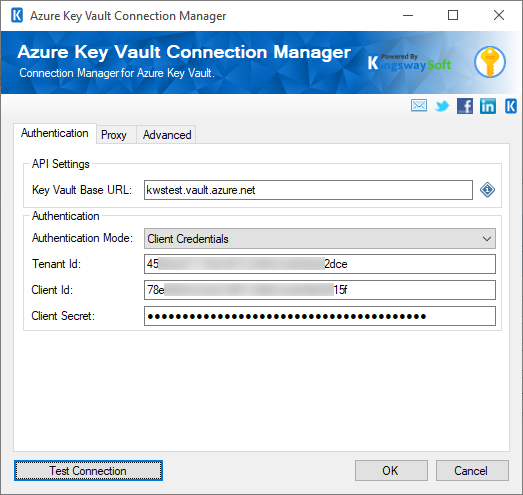The width and height of the screenshot is (523, 495).
Task: Click the KingswaySoft app icon in title bar
Action: pos(17,15)
